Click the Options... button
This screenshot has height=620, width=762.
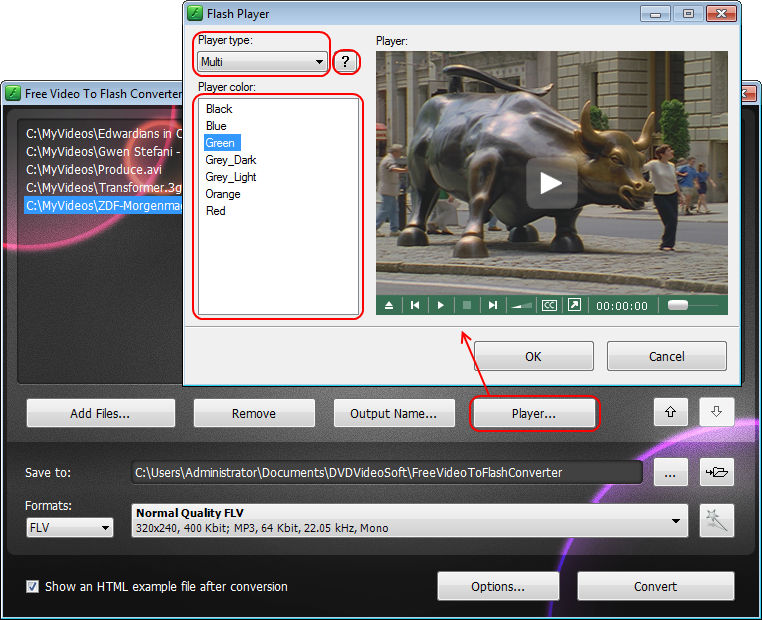point(498,586)
